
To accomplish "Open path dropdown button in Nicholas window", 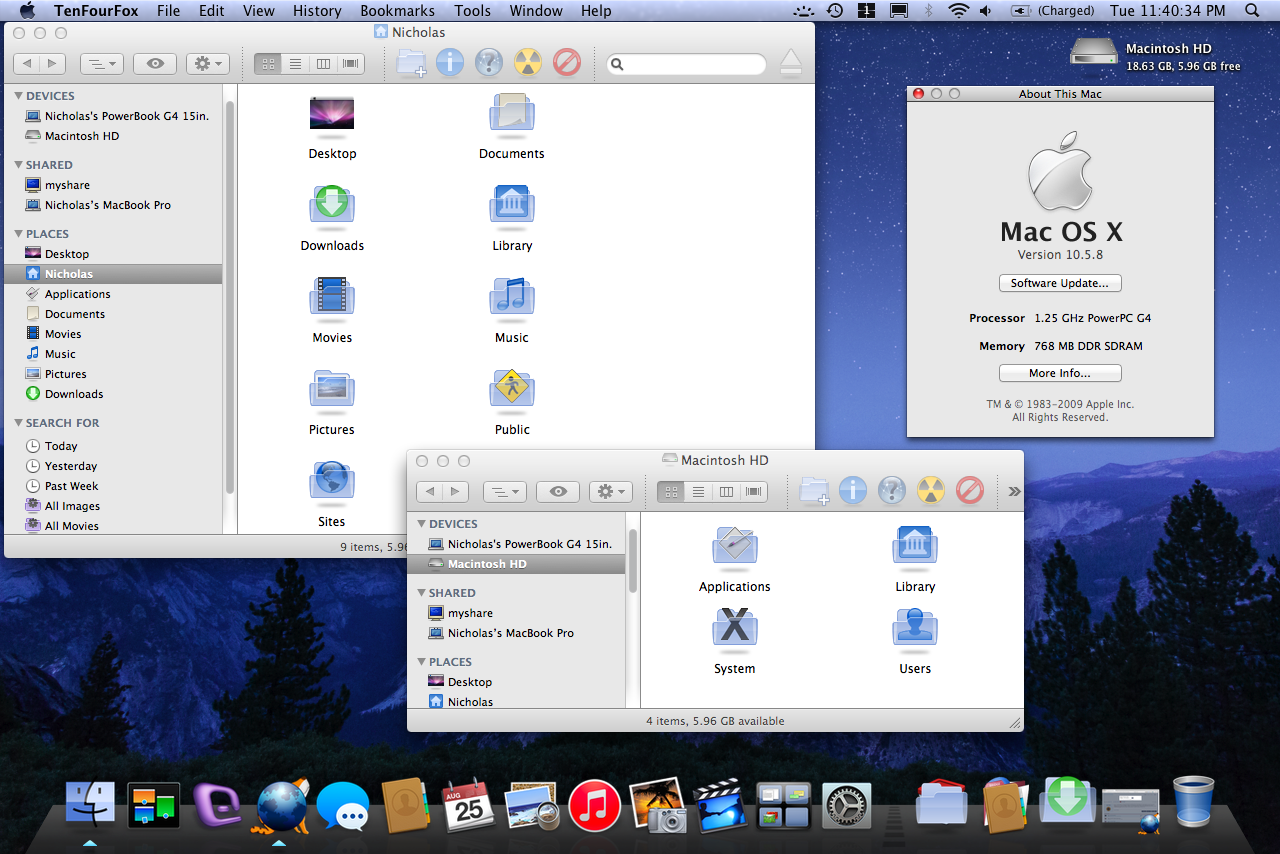I will point(102,64).
